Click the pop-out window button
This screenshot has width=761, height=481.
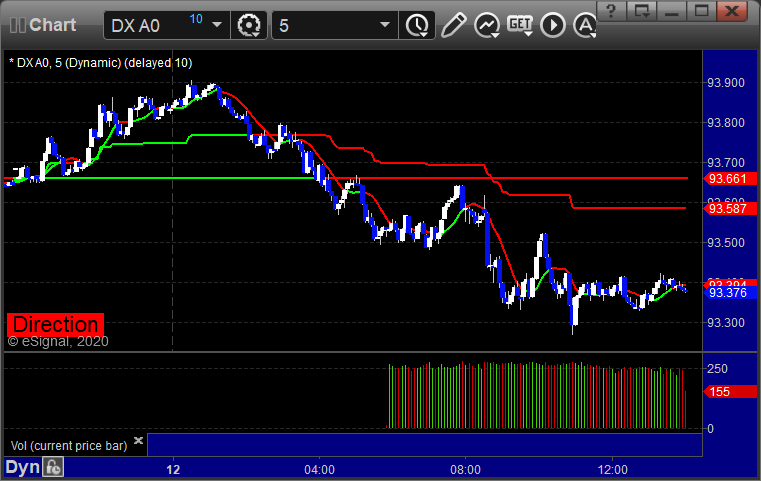coord(641,11)
